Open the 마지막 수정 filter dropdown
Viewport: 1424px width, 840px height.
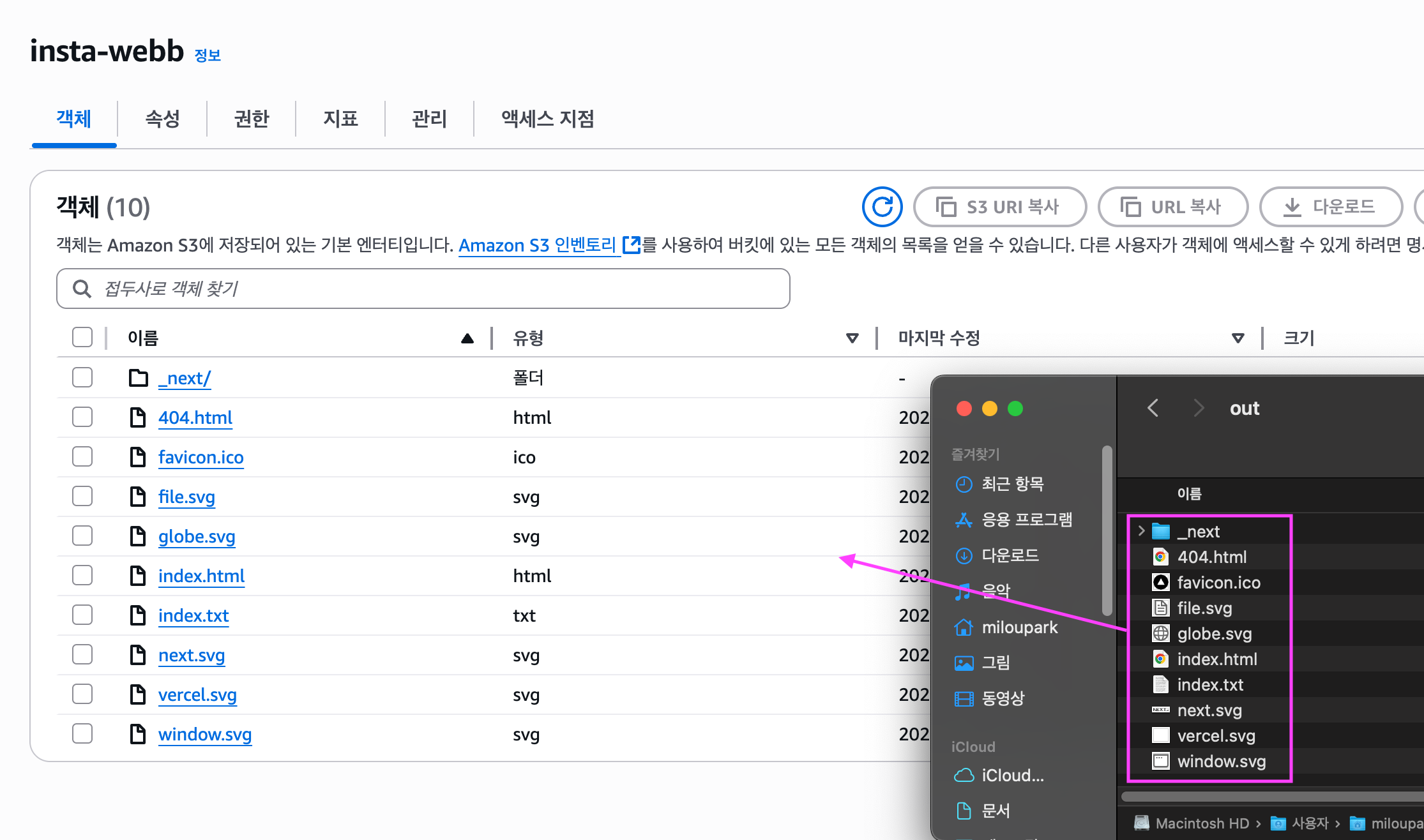pos(1238,338)
